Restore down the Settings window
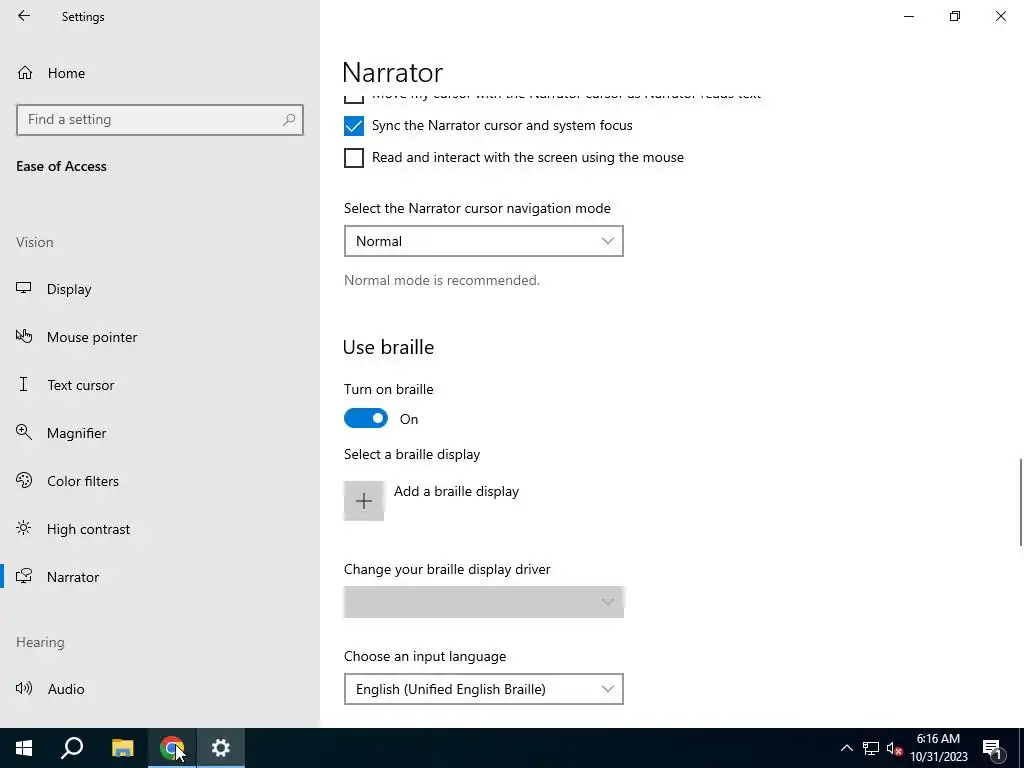The image size is (1024, 768). [x=955, y=16]
